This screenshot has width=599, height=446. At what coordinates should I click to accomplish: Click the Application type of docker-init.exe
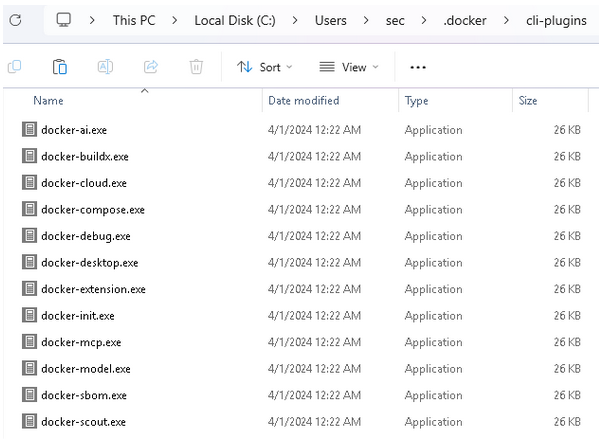coord(434,316)
